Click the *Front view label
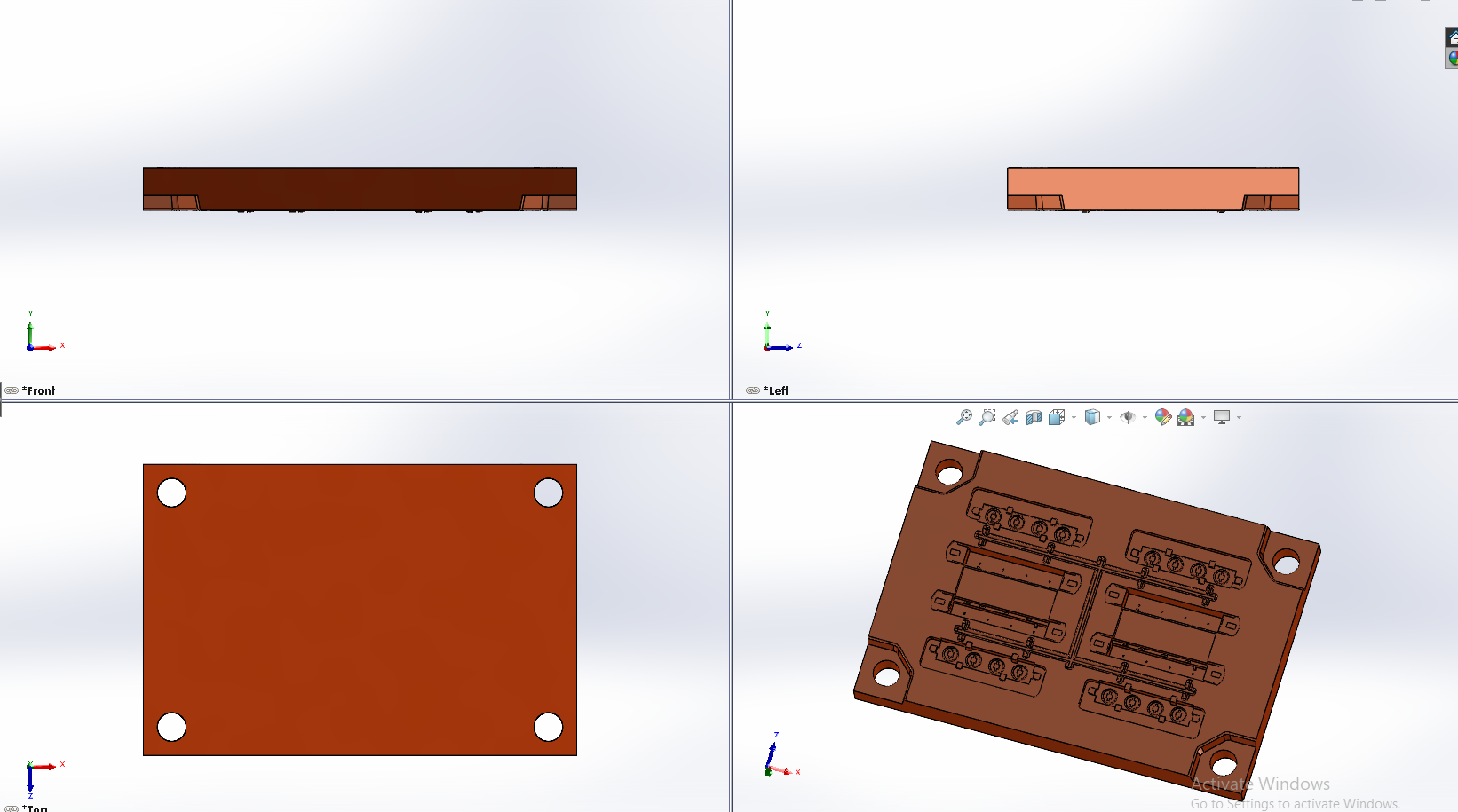The height and width of the screenshot is (812, 1458). pyautogui.click(x=39, y=390)
